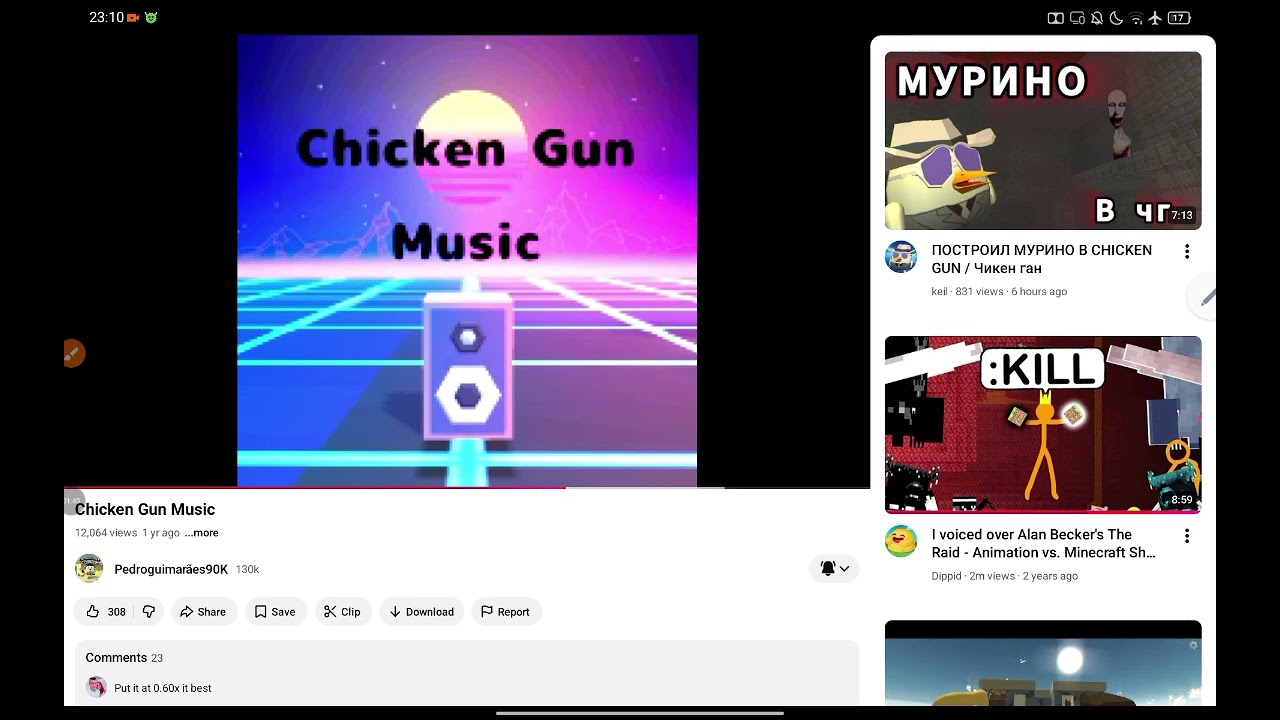1280x720 pixels.
Task: Tap Wi-Fi icon in status bar
Action: coord(1136,18)
